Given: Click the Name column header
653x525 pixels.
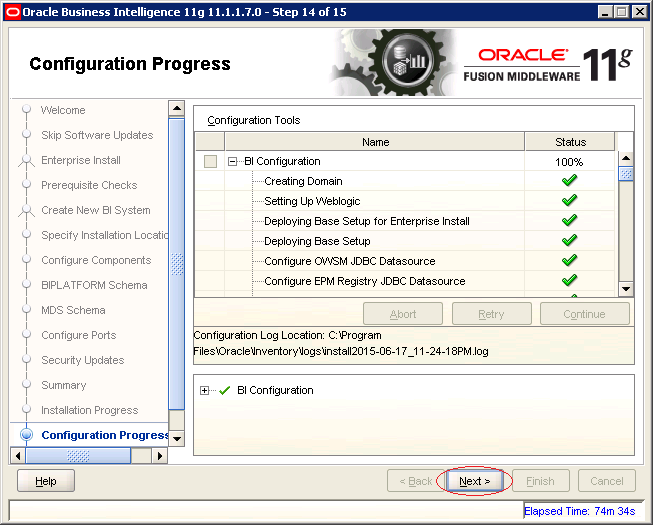Looking at the screenshot, I should click(x=375, y=142).
